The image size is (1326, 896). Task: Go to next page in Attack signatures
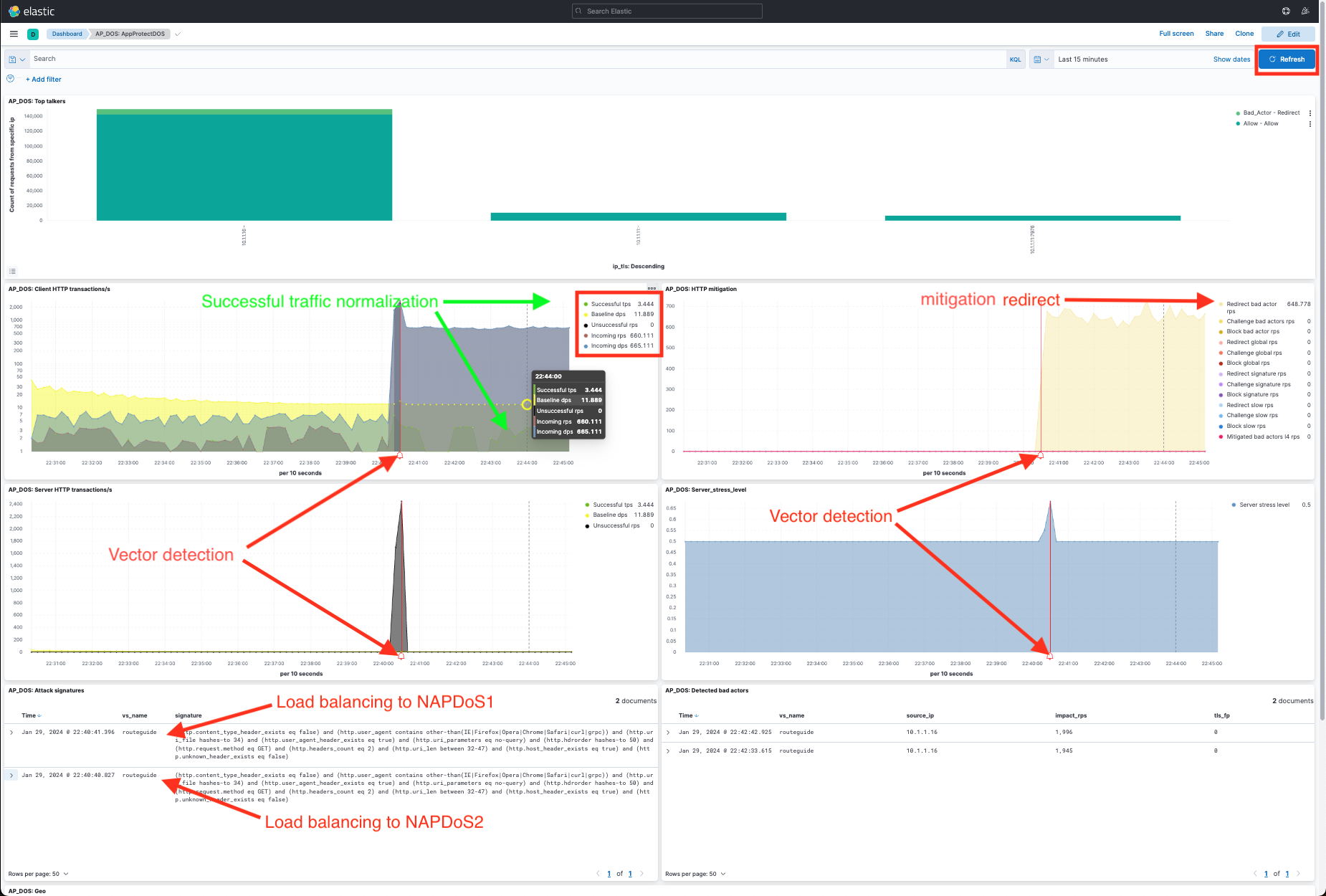[x=641, y=874]
